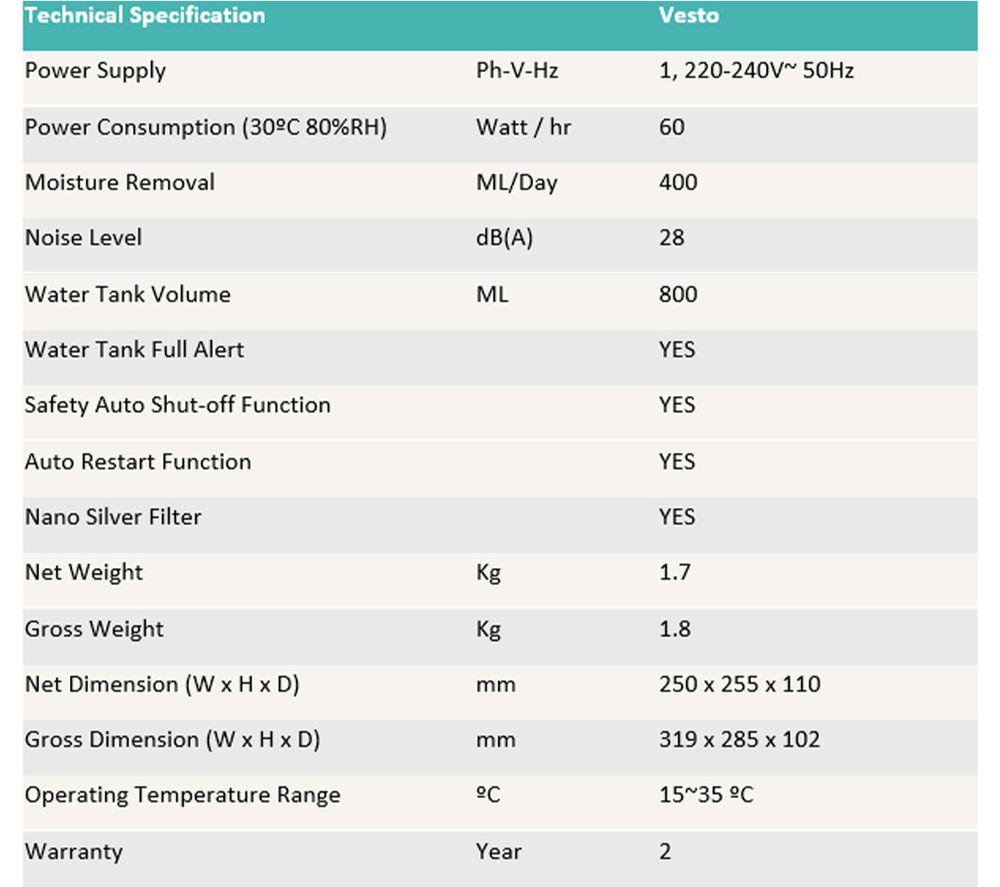Select the Watt / hr unit cell
Image resolution: width=1000 pixels, height=887 pixels.
[524, 127]
